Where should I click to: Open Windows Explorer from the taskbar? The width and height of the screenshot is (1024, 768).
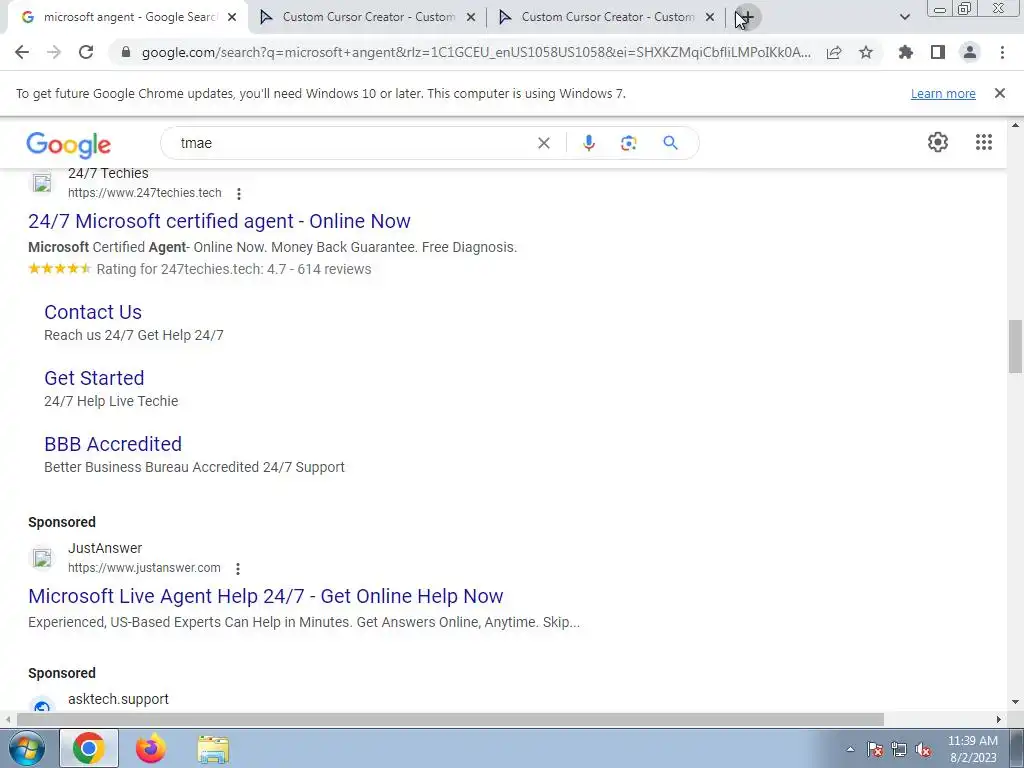point(213,748)
